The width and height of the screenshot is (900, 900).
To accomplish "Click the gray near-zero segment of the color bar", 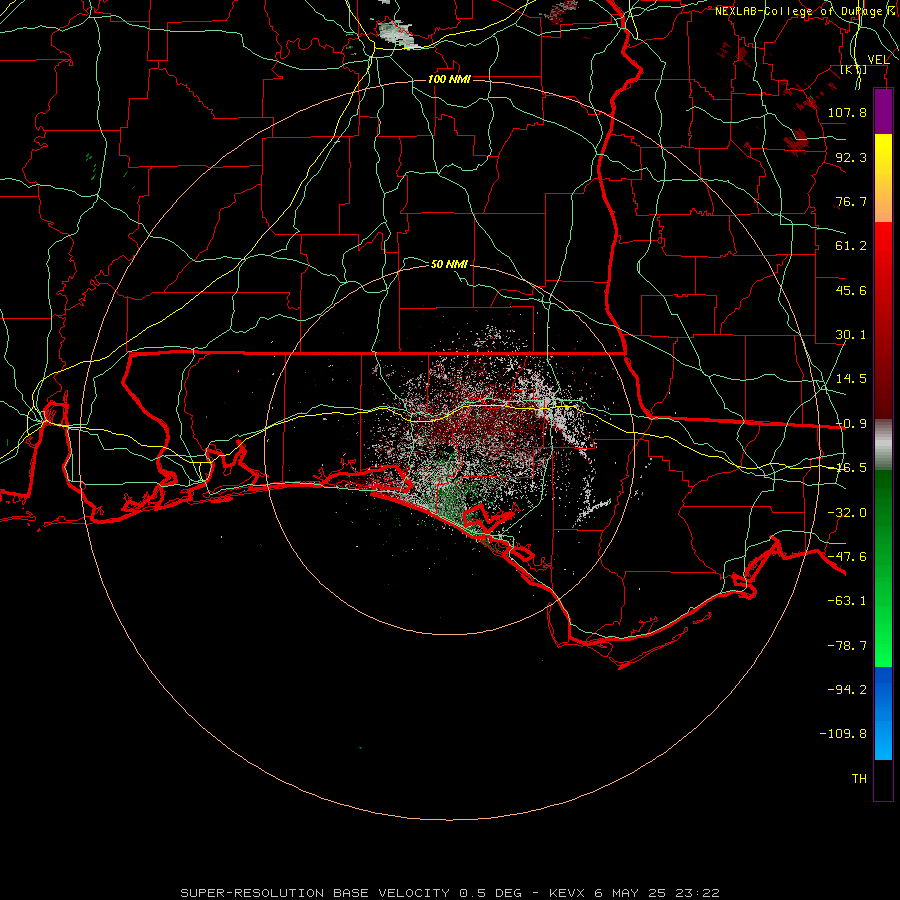I will point(883,444).
